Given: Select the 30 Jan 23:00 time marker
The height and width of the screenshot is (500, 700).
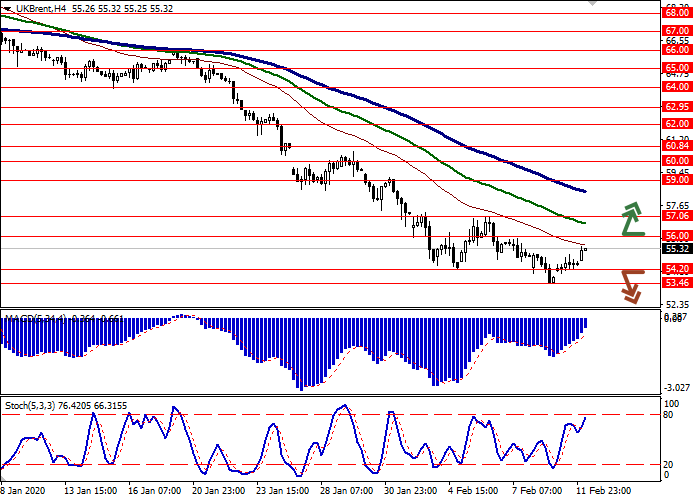Looking at the screenshot, I should 410,492.
